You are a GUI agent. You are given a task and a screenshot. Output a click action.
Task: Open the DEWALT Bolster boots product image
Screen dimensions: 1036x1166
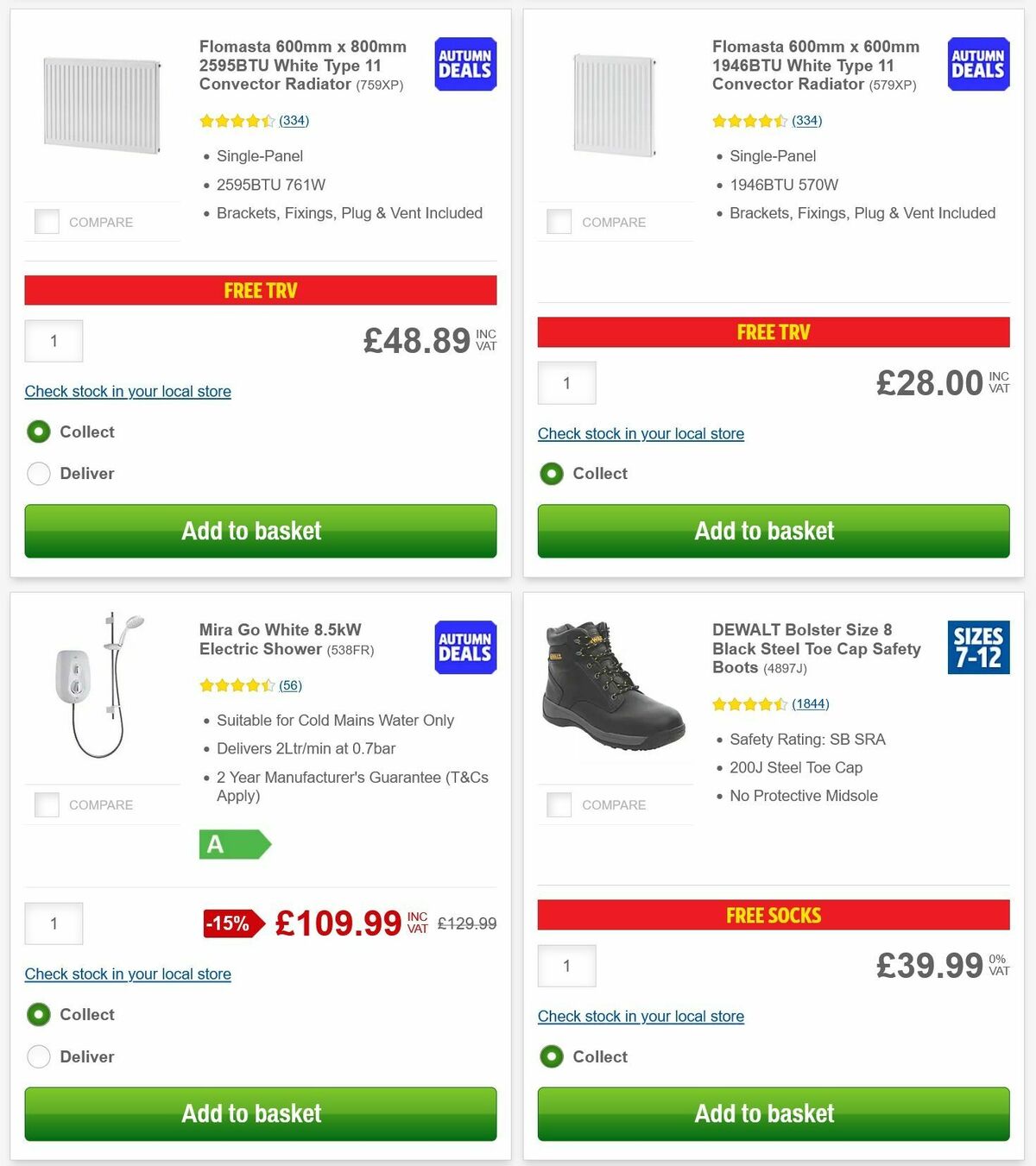point(616,699)
